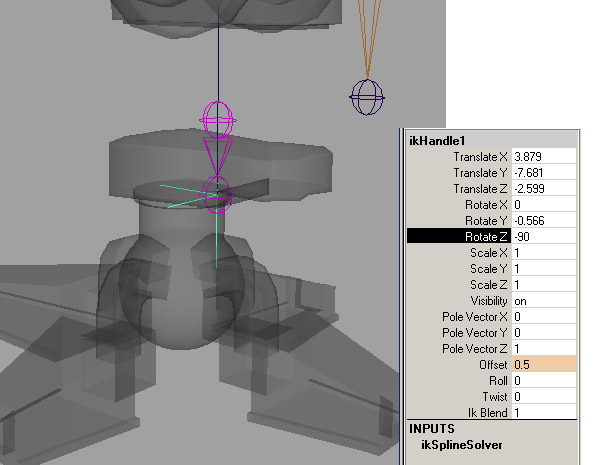Click the Roll value field
Viewport: 600px width, 465px height.
pyautogui.click(x=544, y=381)
